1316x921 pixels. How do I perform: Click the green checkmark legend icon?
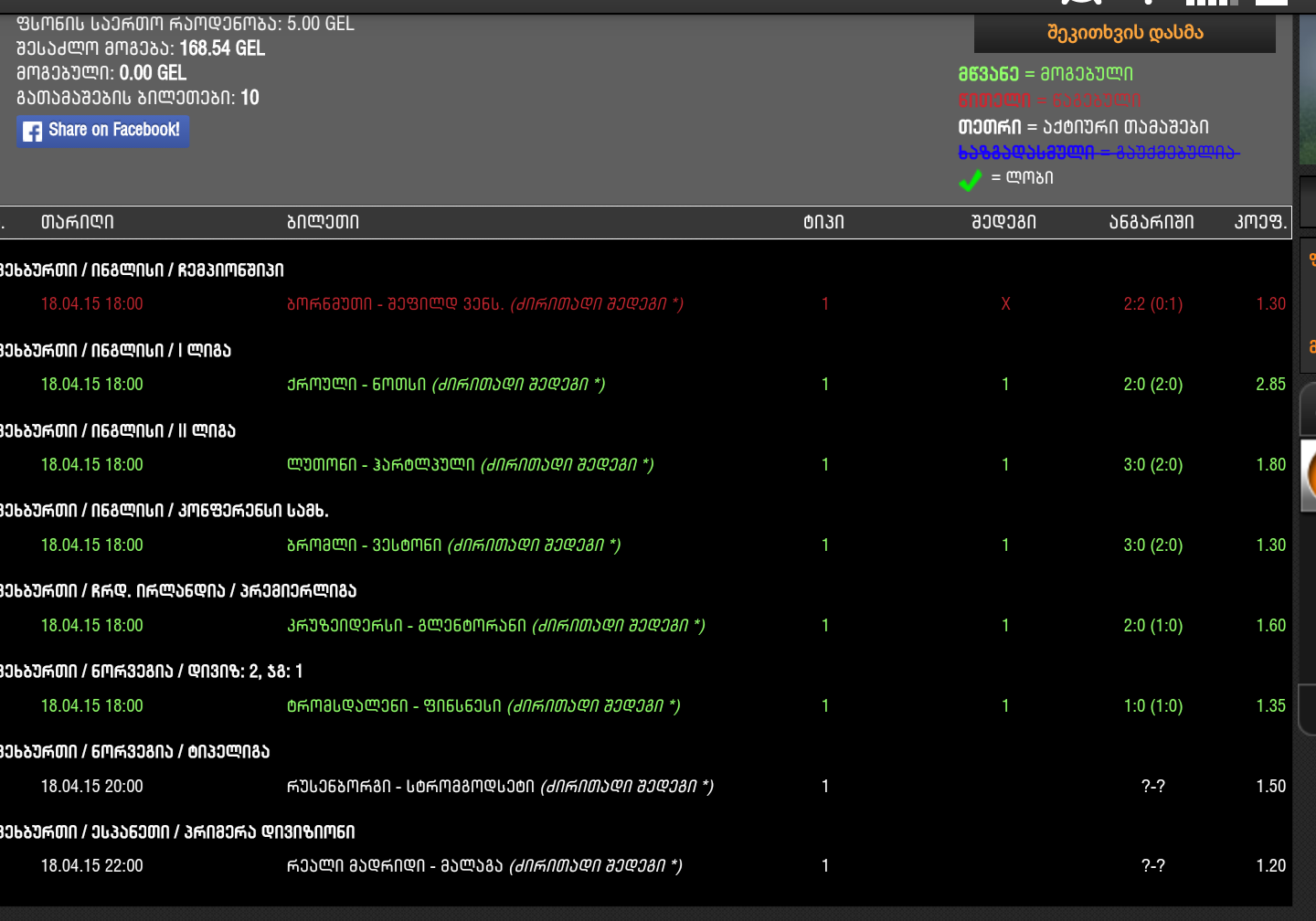click(x=971, y=179)
